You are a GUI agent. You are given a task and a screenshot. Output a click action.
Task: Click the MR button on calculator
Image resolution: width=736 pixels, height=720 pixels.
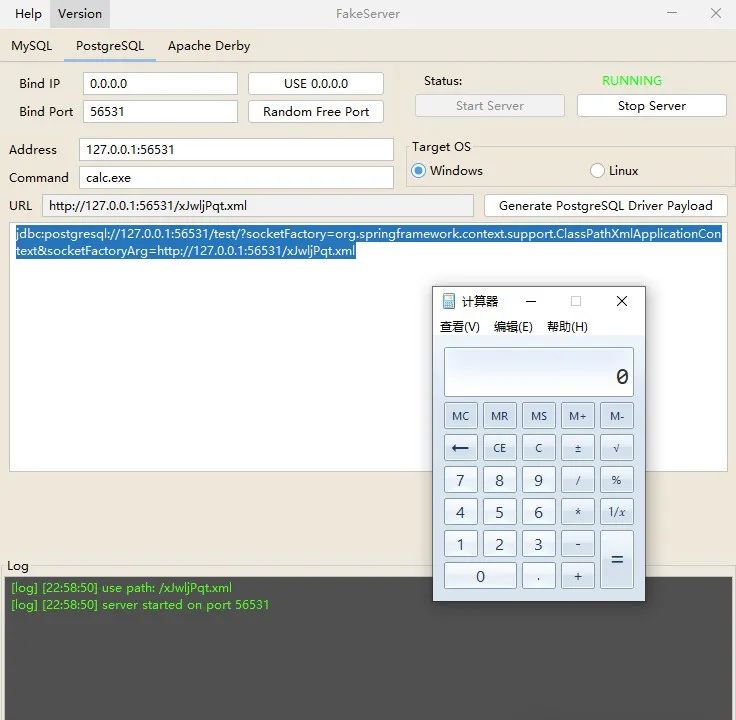point(499,416)
